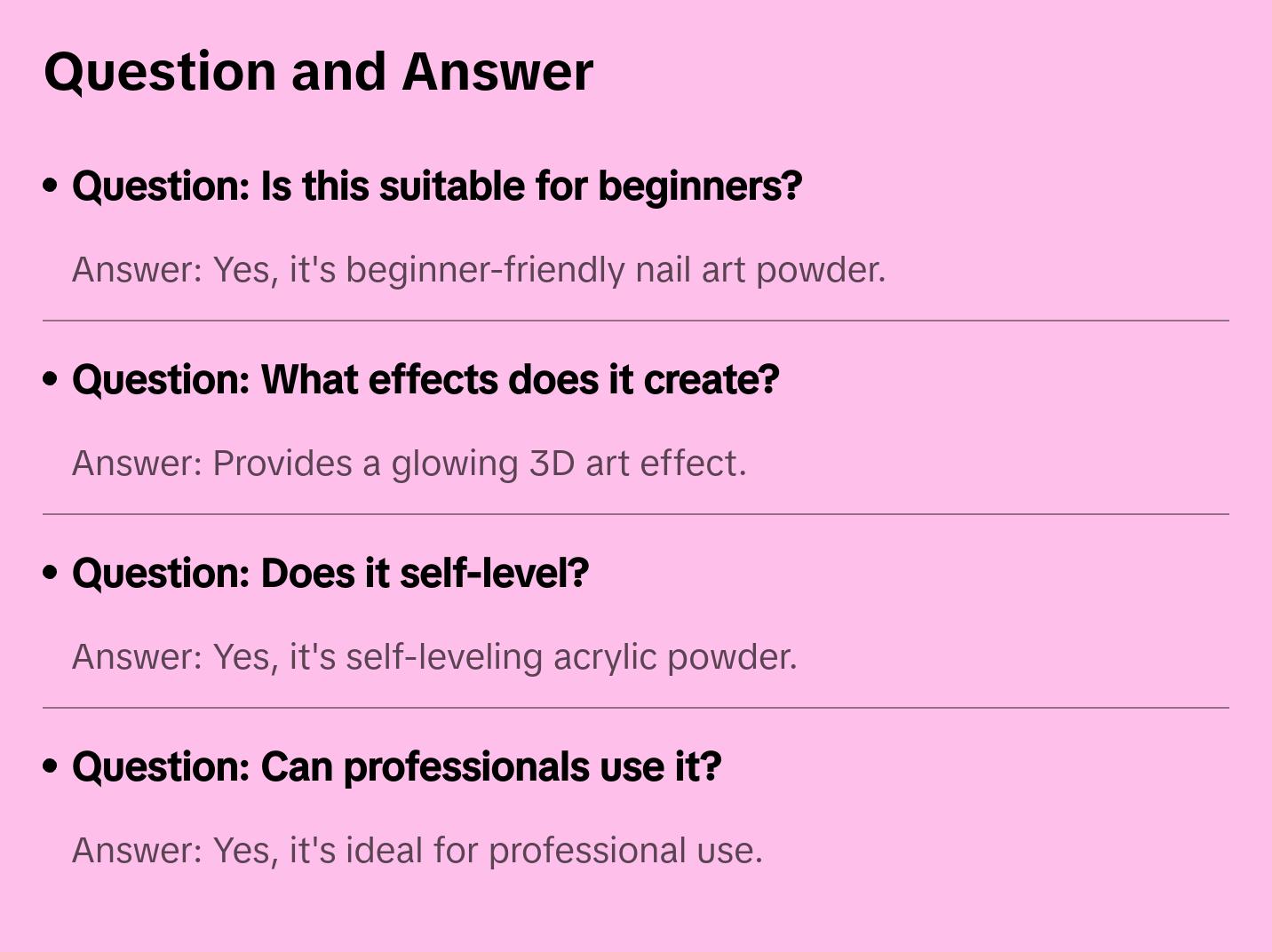The width and height of the screenshot is (1272, 952).
Task: Click the text "Yes, it's self-leveling acrylic powder."
Action: tap(505, 657)
